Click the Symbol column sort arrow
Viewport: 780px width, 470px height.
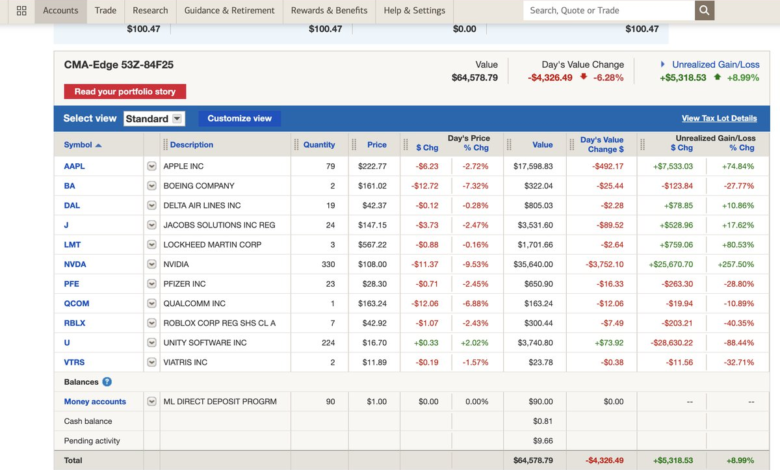98,145
